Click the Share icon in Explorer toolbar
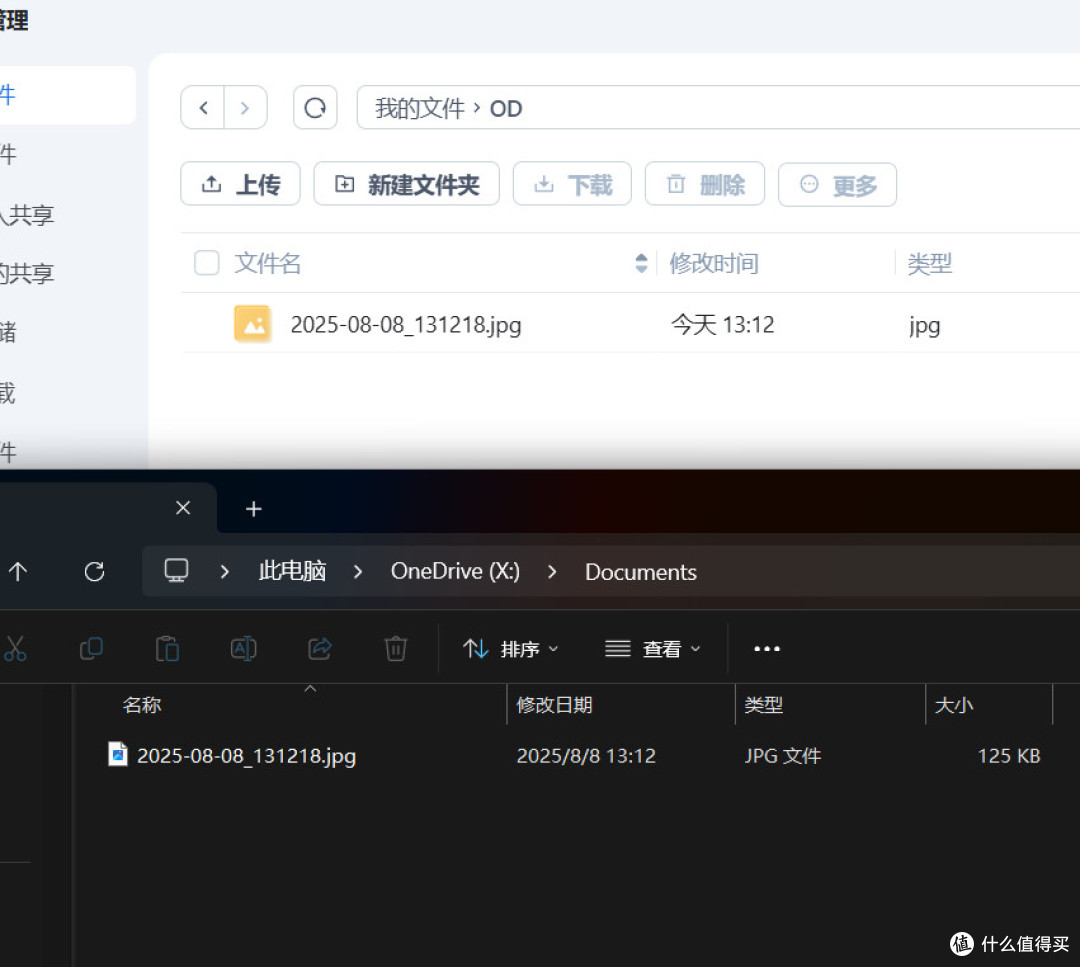Image resolution: width=1080 pixels, height=967 pixels. 320,648
